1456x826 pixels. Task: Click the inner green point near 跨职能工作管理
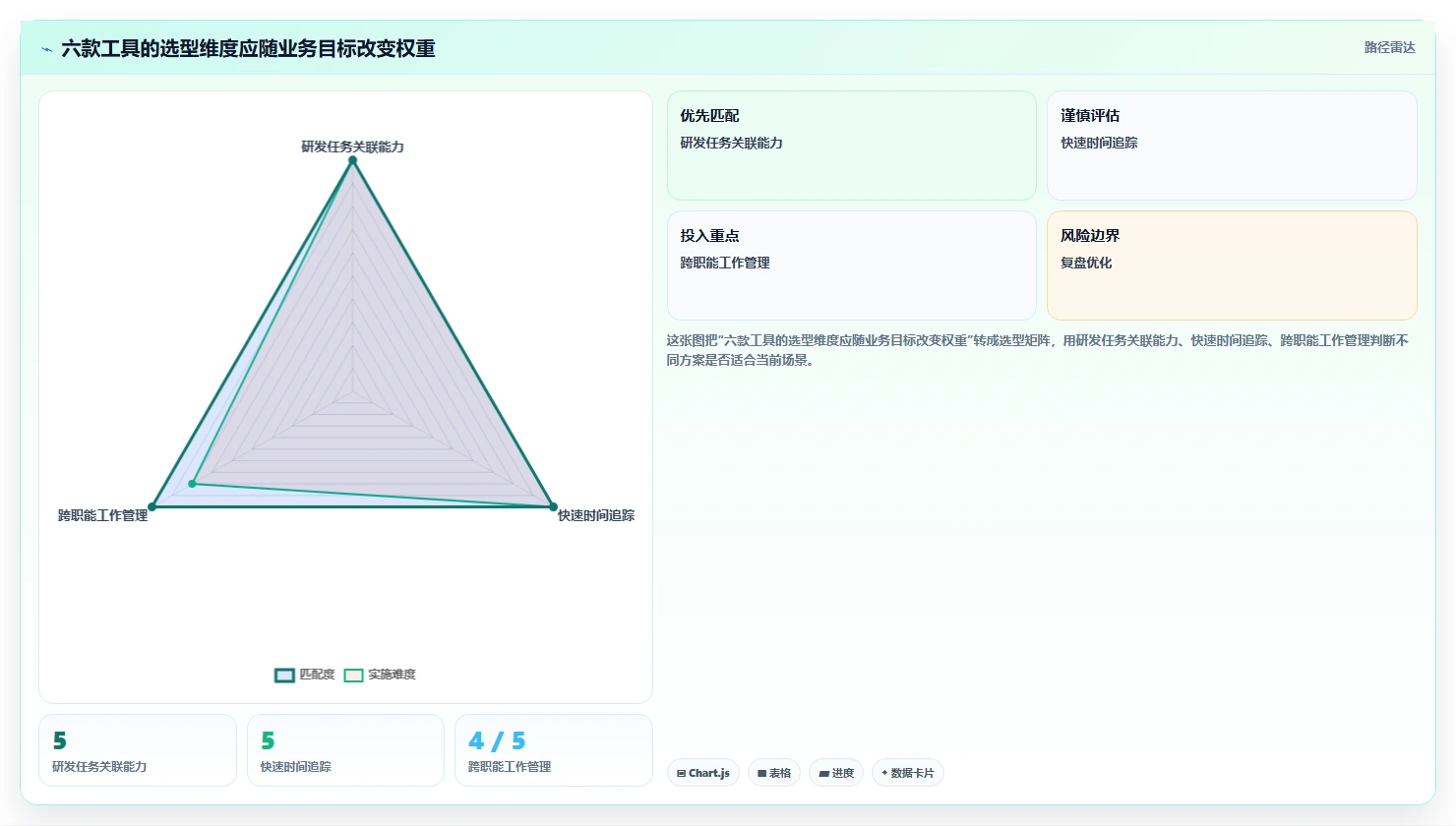pos(192,484)
